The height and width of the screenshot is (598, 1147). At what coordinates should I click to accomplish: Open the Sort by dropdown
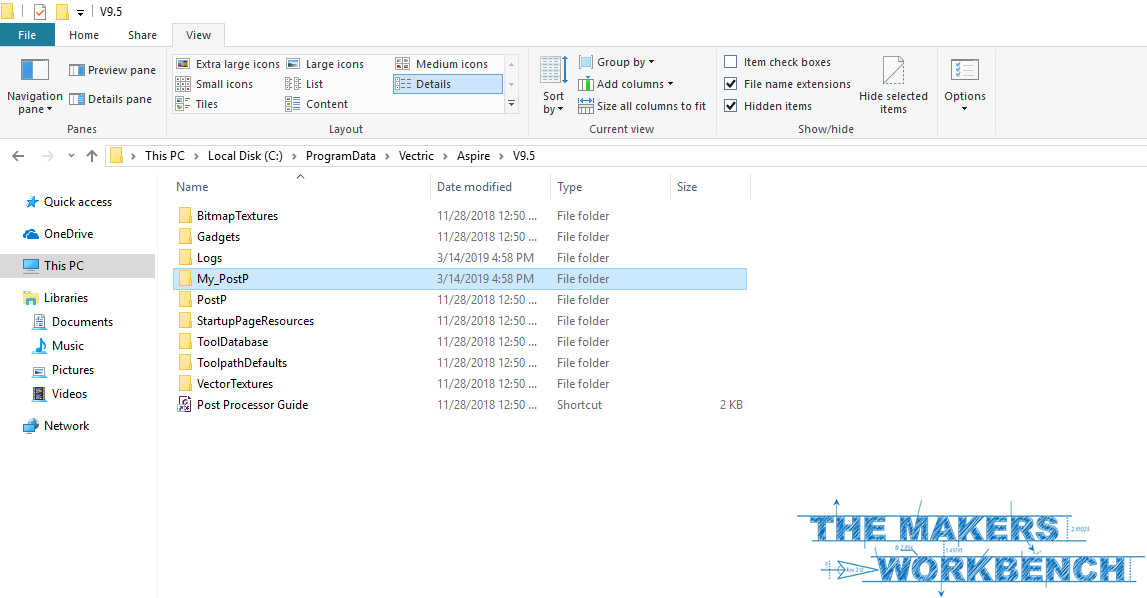tap(554, 86)
